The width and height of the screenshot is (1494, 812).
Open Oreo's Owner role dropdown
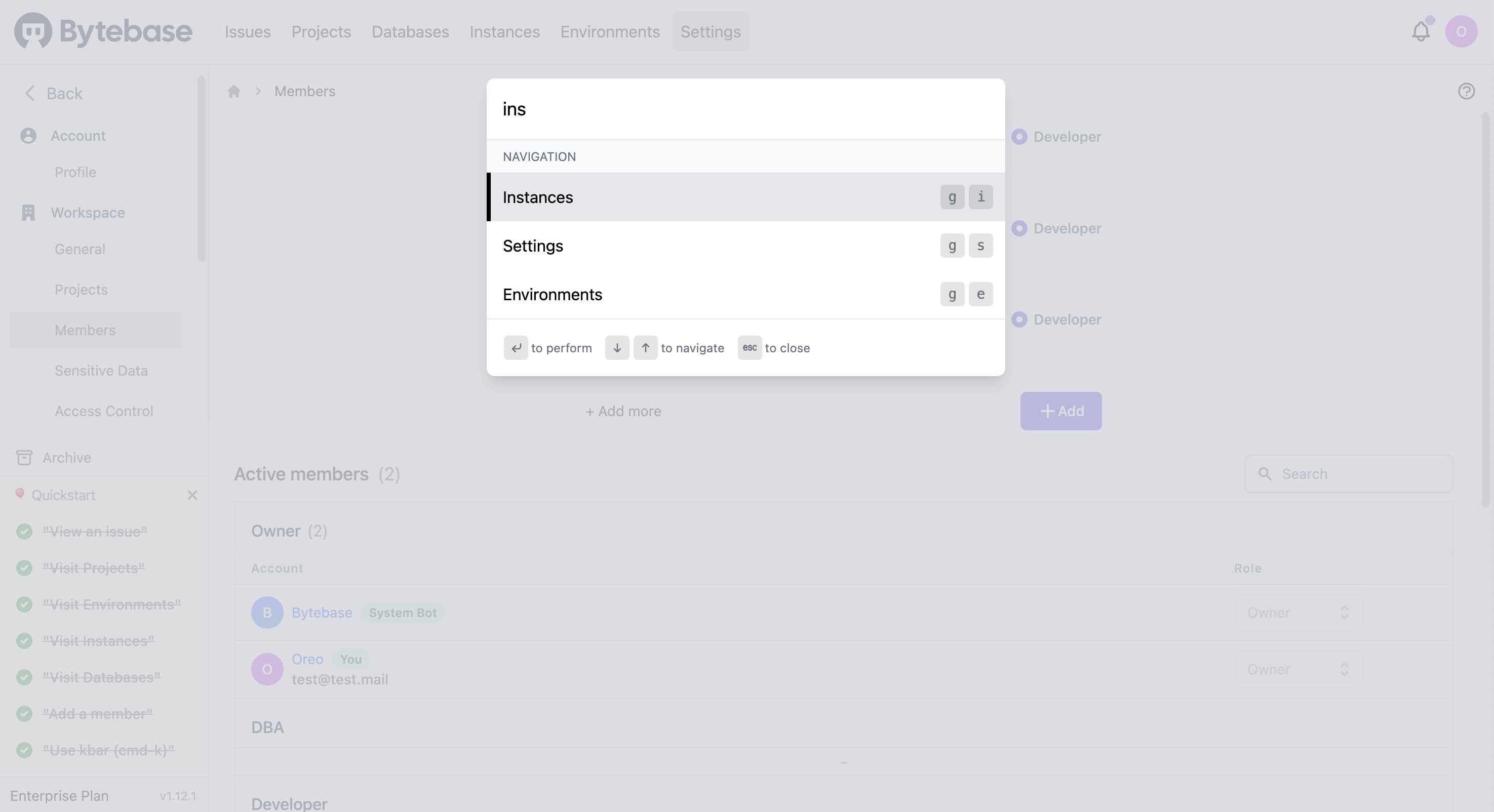[1298, 669]
